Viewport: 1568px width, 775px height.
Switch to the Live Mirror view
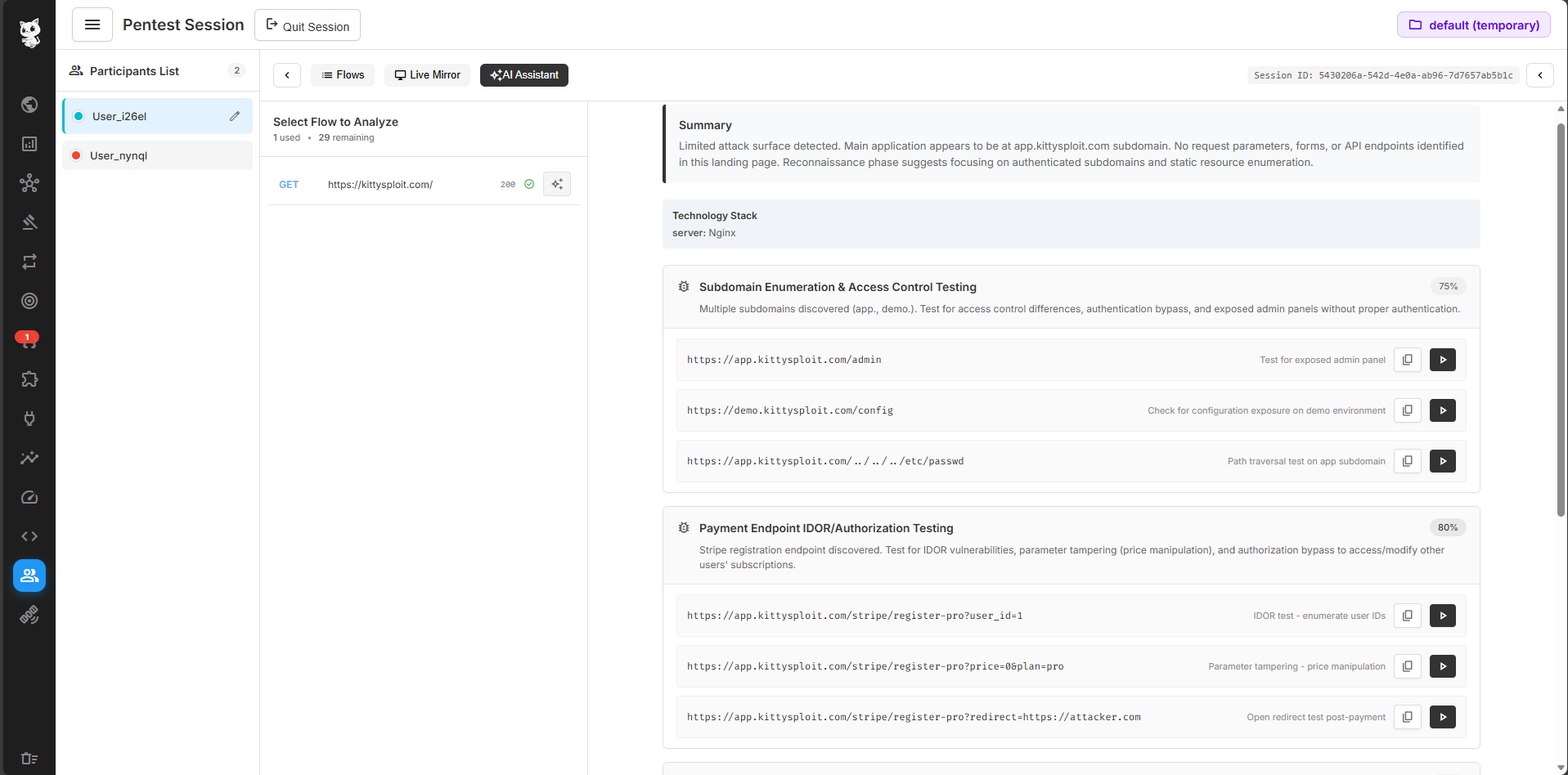pos(426,74)
